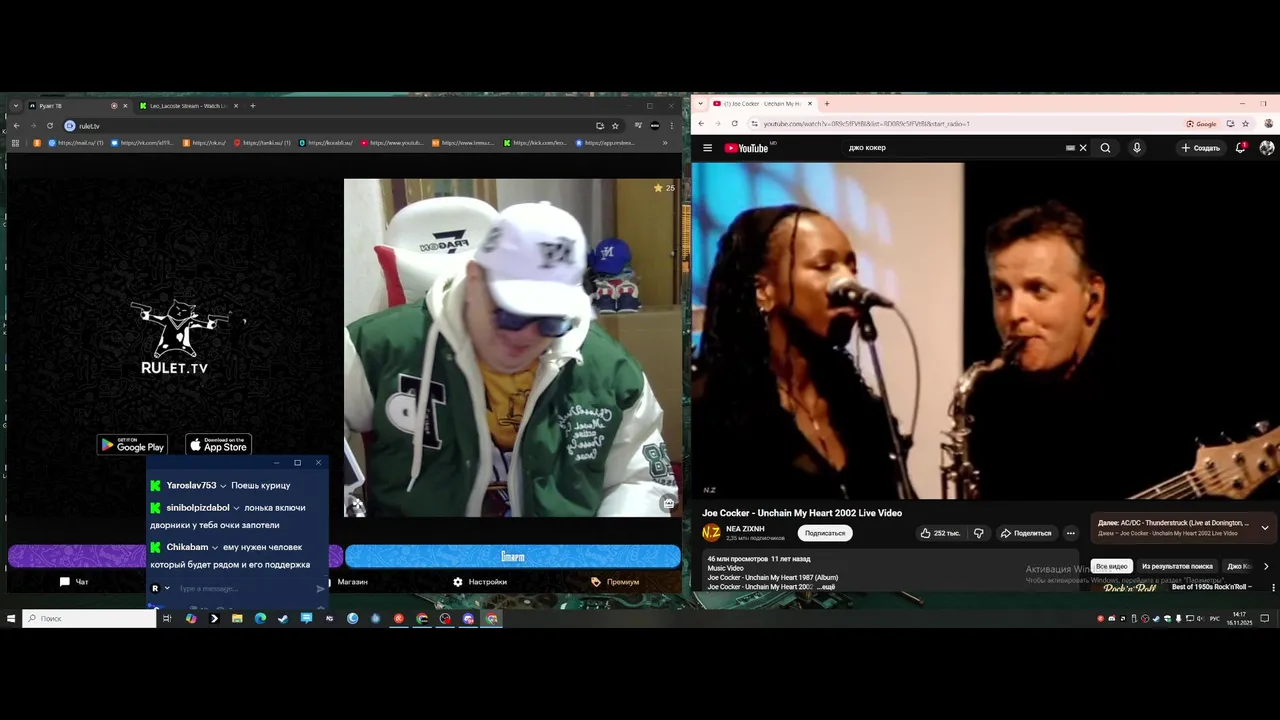Expand the chevron beside Yaroslav753
The width and height of the screenshot is (1280, 720).
pyautogui.click(x=223, y=486)
